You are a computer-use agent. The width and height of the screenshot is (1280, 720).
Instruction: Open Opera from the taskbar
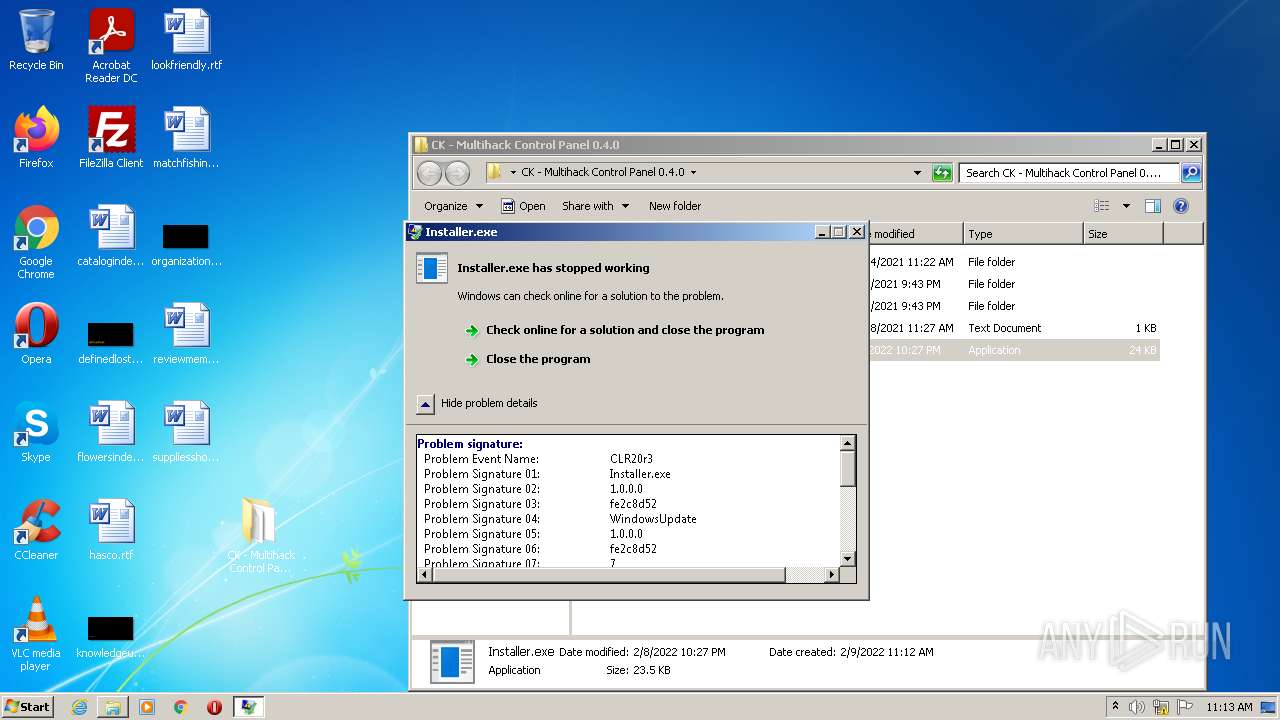[x=214, y=707]
